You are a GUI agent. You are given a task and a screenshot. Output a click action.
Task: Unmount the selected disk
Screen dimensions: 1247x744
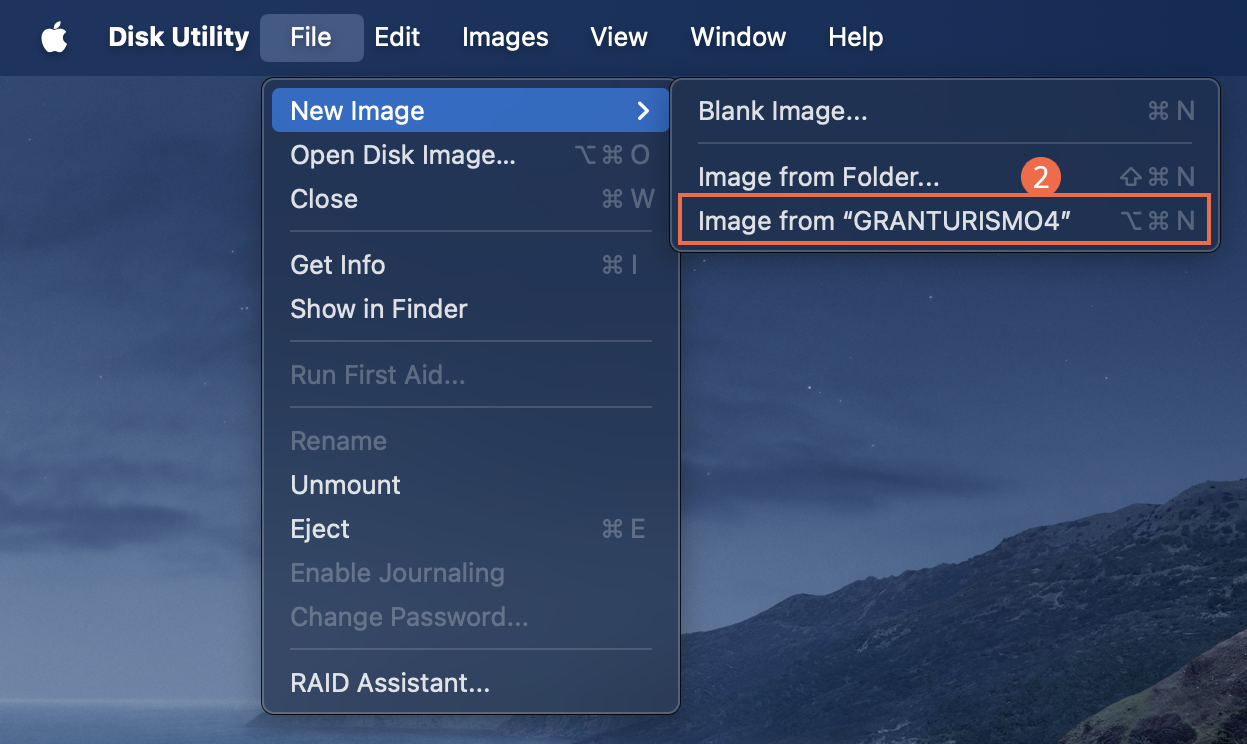coord(345,485)
